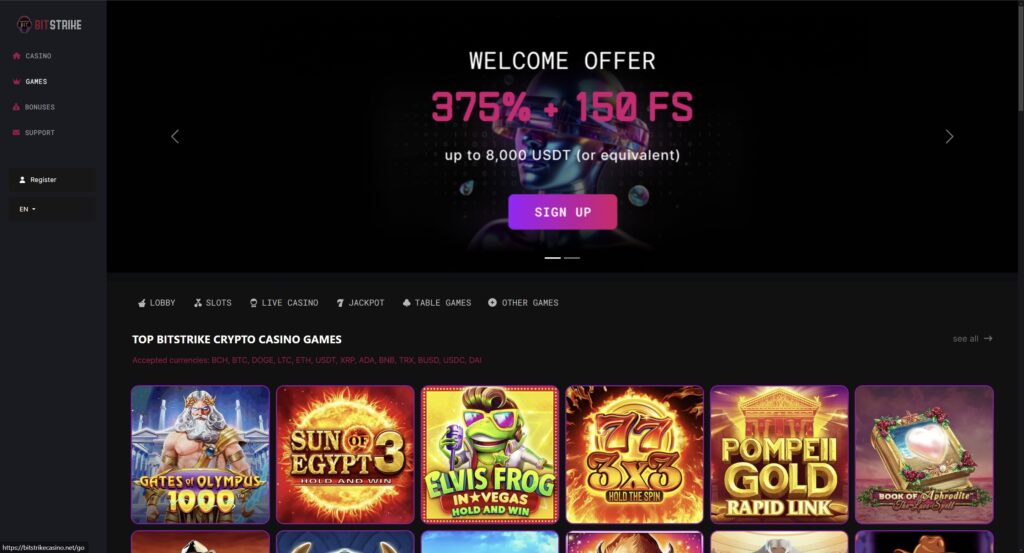Open the Elvis Frog in Vegas game

point(490,454)
